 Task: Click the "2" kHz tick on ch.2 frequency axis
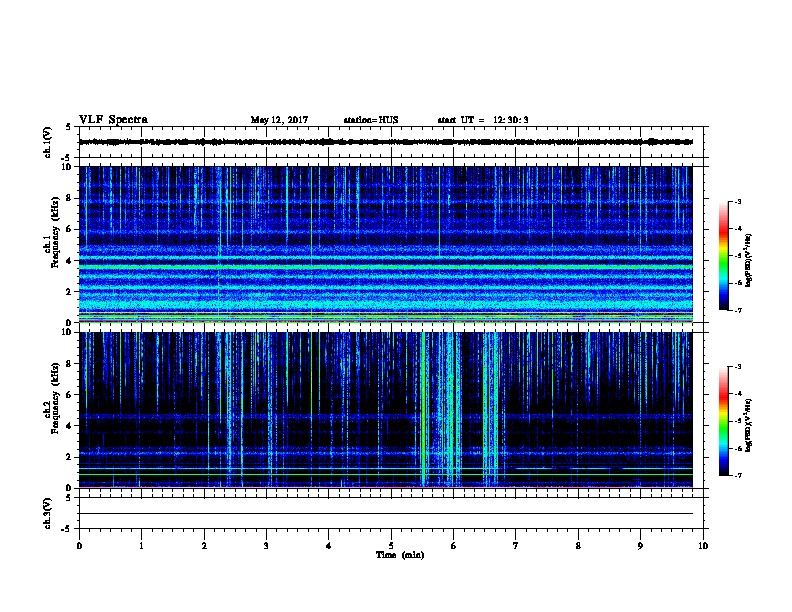[70, 457]
